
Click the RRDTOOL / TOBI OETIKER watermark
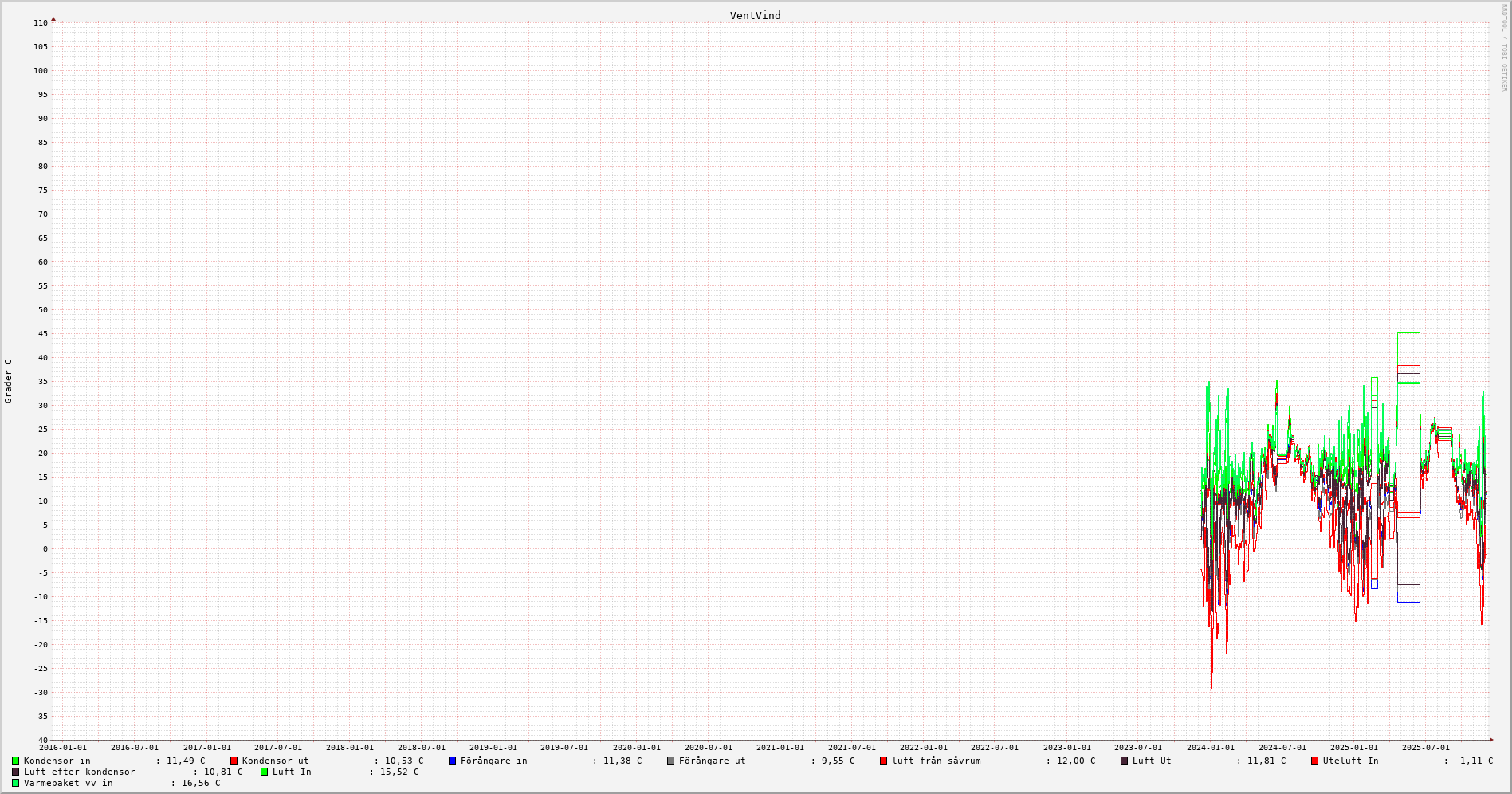click(1504, 48)
